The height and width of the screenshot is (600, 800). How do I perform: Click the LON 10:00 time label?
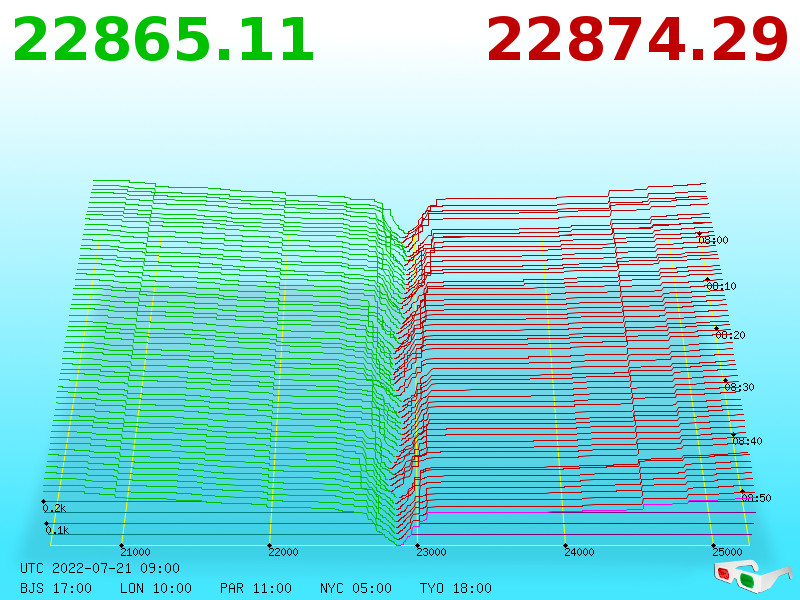point(156,588)
